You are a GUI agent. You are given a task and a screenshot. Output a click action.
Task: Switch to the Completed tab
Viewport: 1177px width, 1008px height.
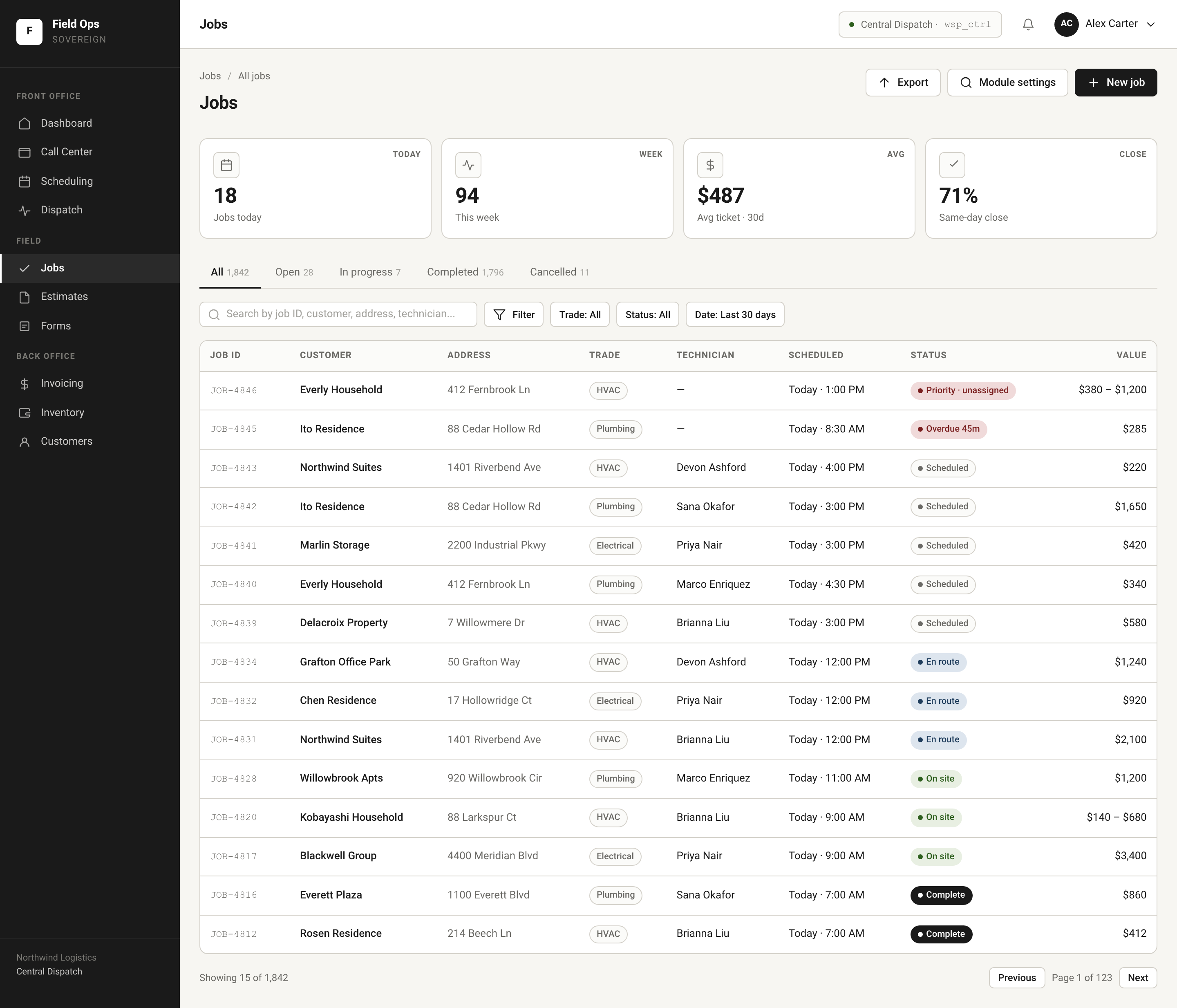pyautogui.click(x=465, y=272)
